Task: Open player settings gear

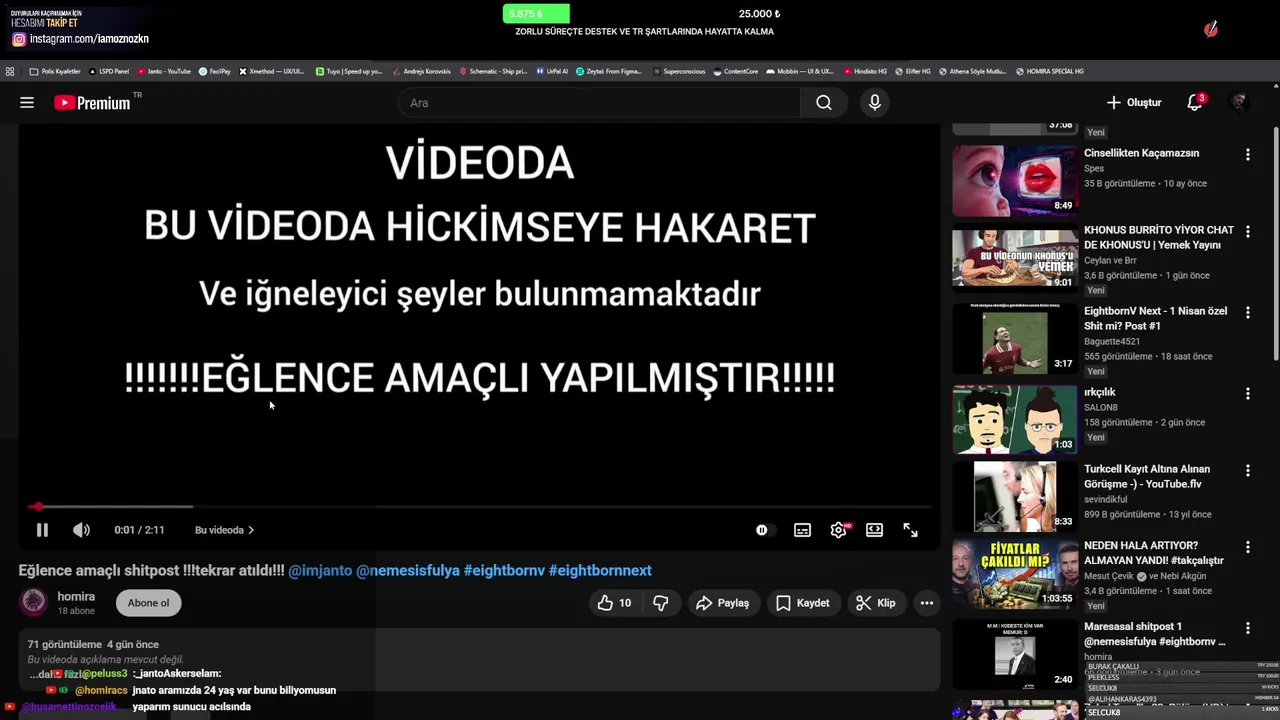Action: pos(838,530)
